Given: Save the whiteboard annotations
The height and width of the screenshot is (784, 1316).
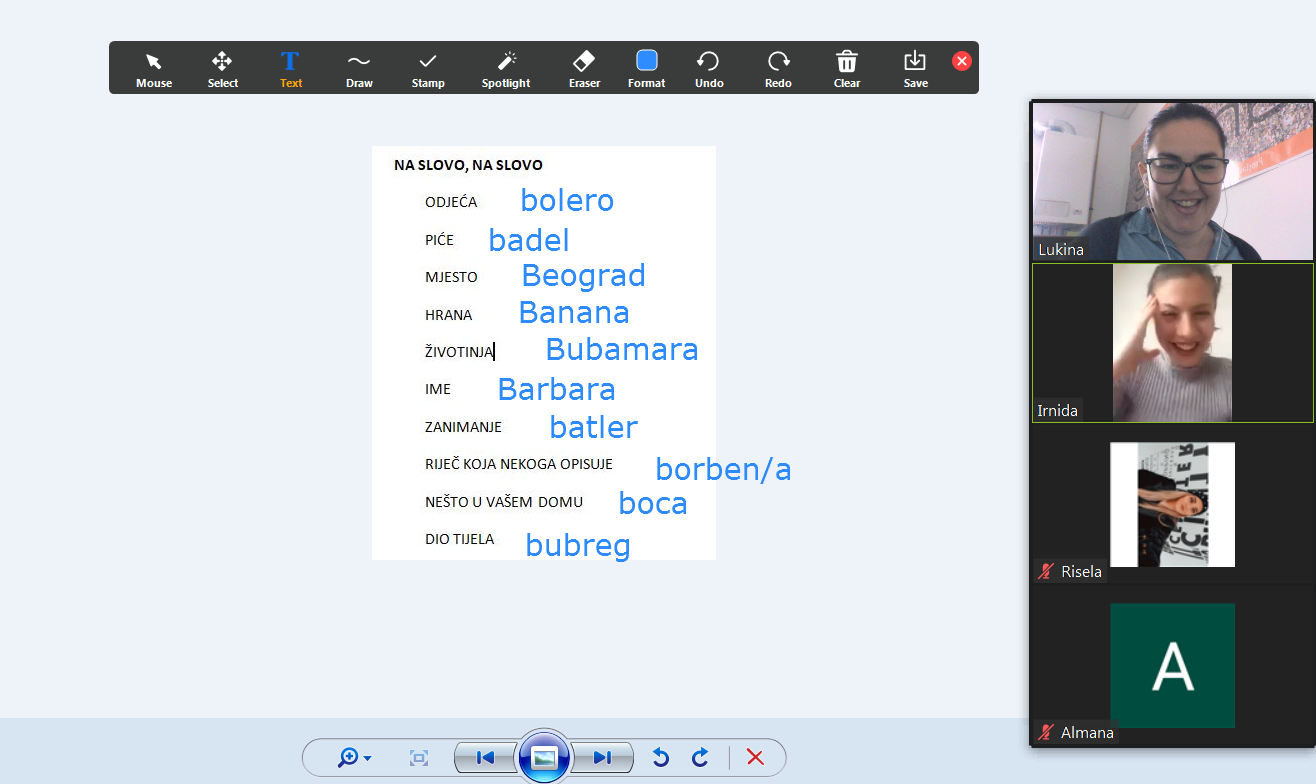Looking at the screenshot, I should [915, 69].
